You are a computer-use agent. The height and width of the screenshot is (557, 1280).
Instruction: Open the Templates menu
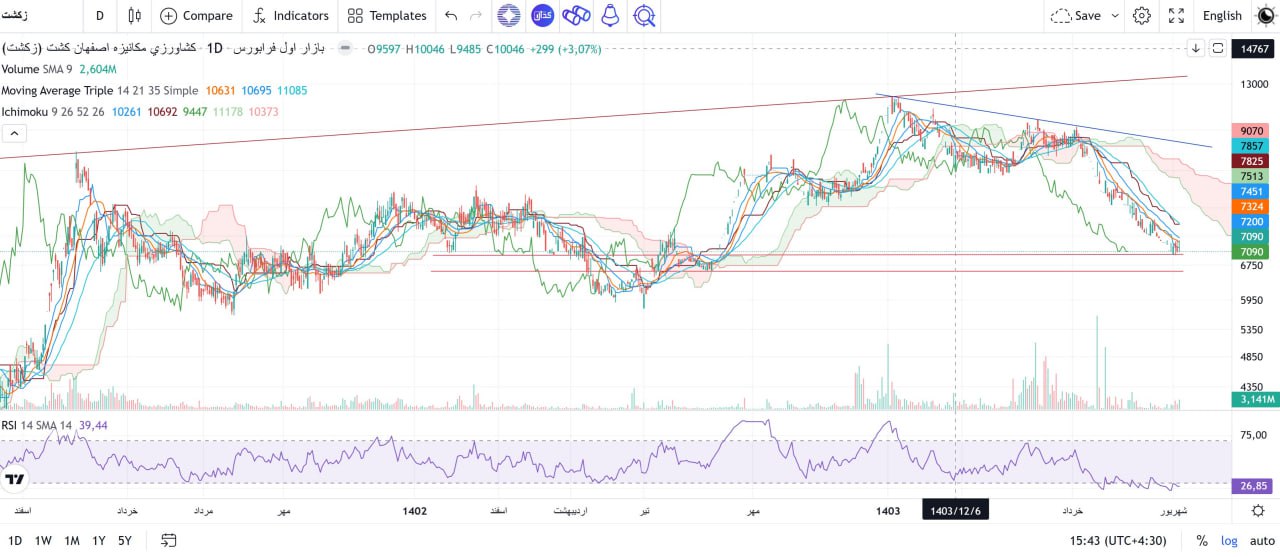point(386,15)
